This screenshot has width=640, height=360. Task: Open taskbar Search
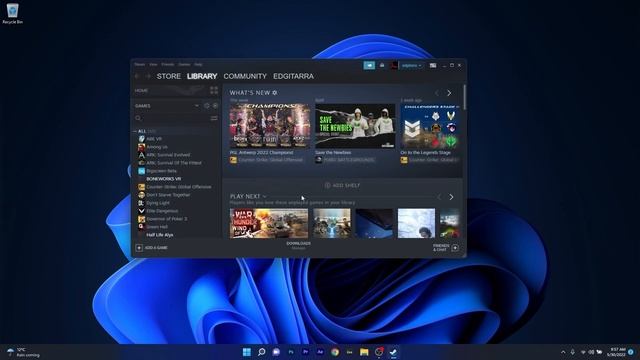pos(262,352)
